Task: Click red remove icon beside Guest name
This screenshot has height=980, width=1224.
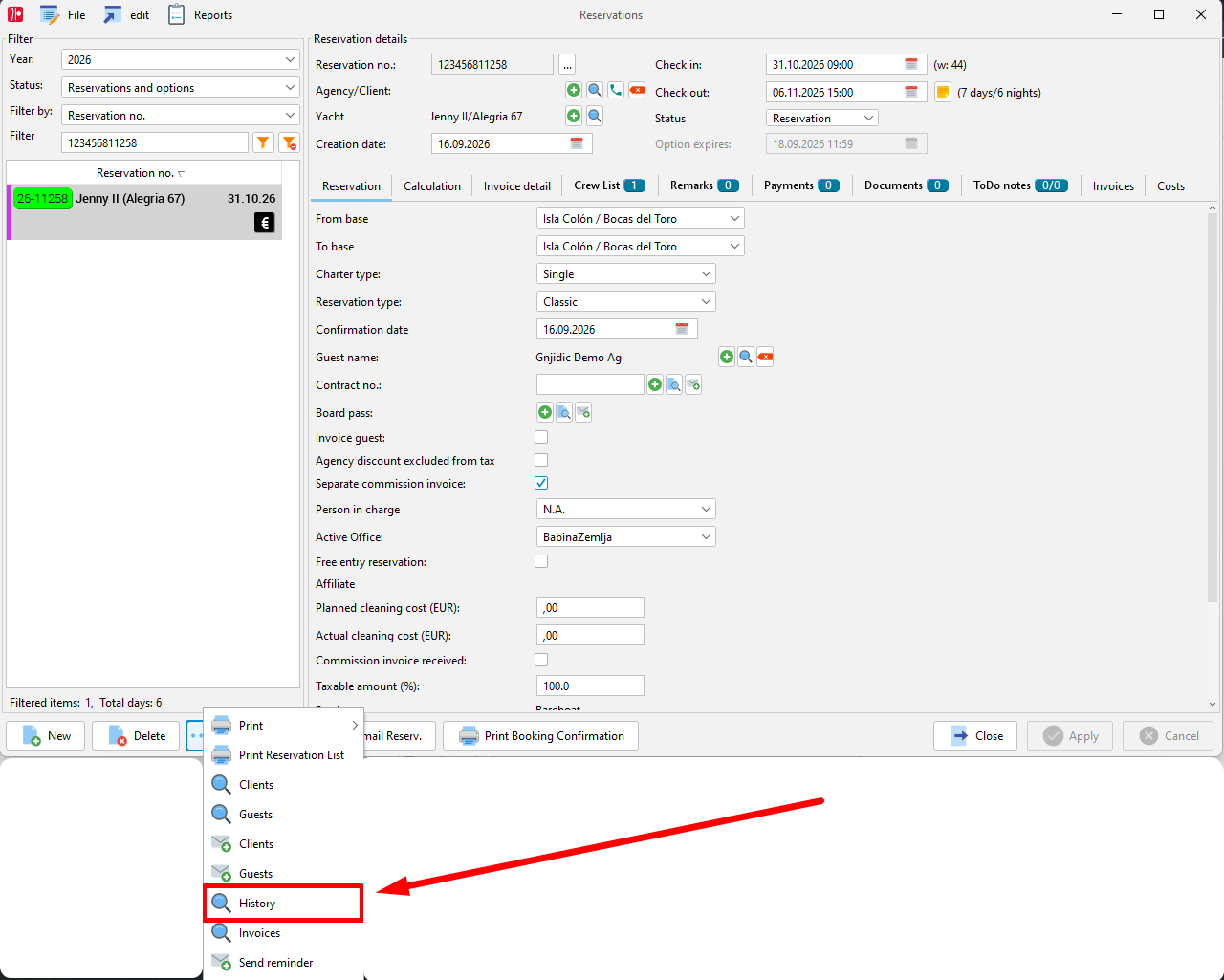Action: 765,357
